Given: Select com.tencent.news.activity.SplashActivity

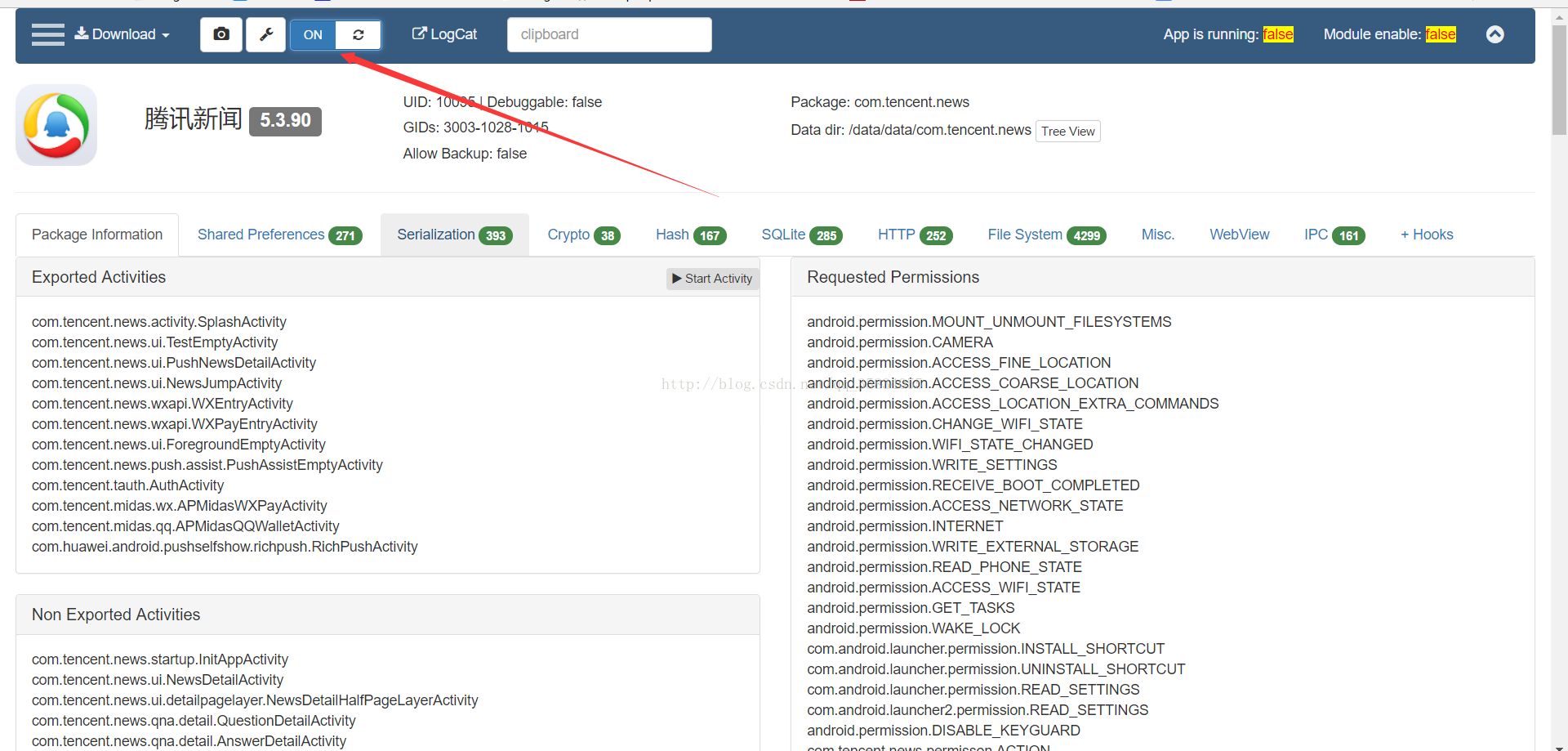Looking at the screenshot, I should coord(159,322).
